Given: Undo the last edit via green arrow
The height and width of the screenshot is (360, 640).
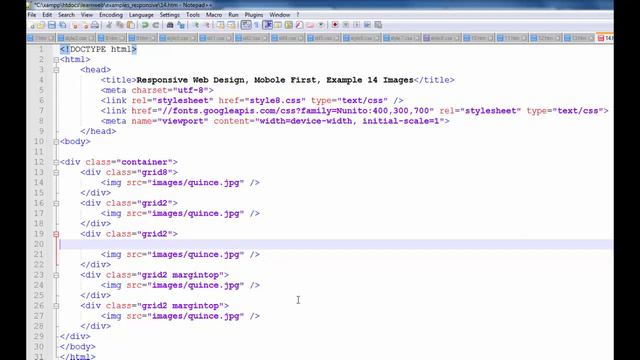Looking at the screenshot, I should [x=145, y=25].
